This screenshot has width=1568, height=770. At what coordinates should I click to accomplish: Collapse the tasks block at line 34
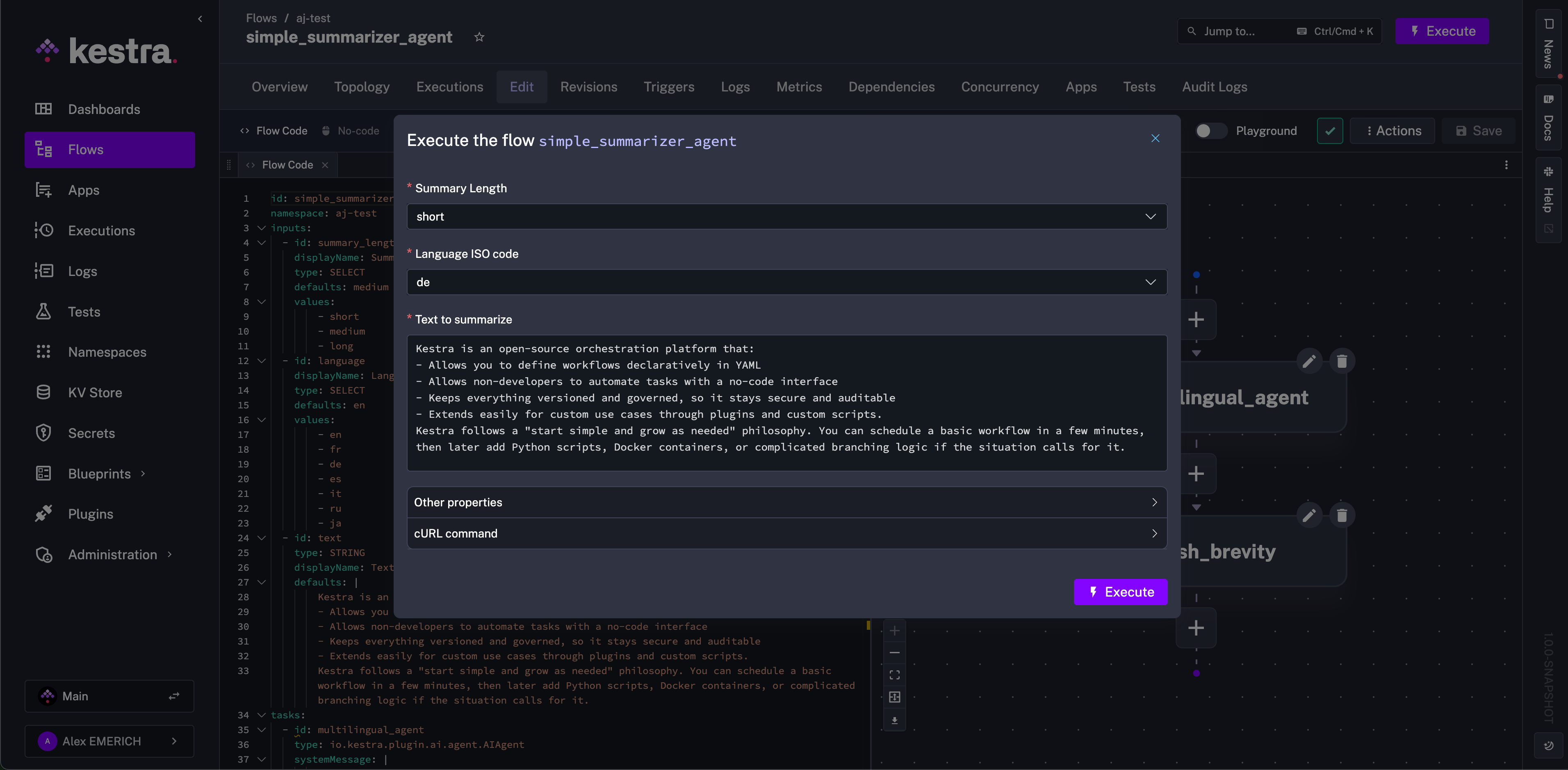pyautogui.click(x=261, y=715)
